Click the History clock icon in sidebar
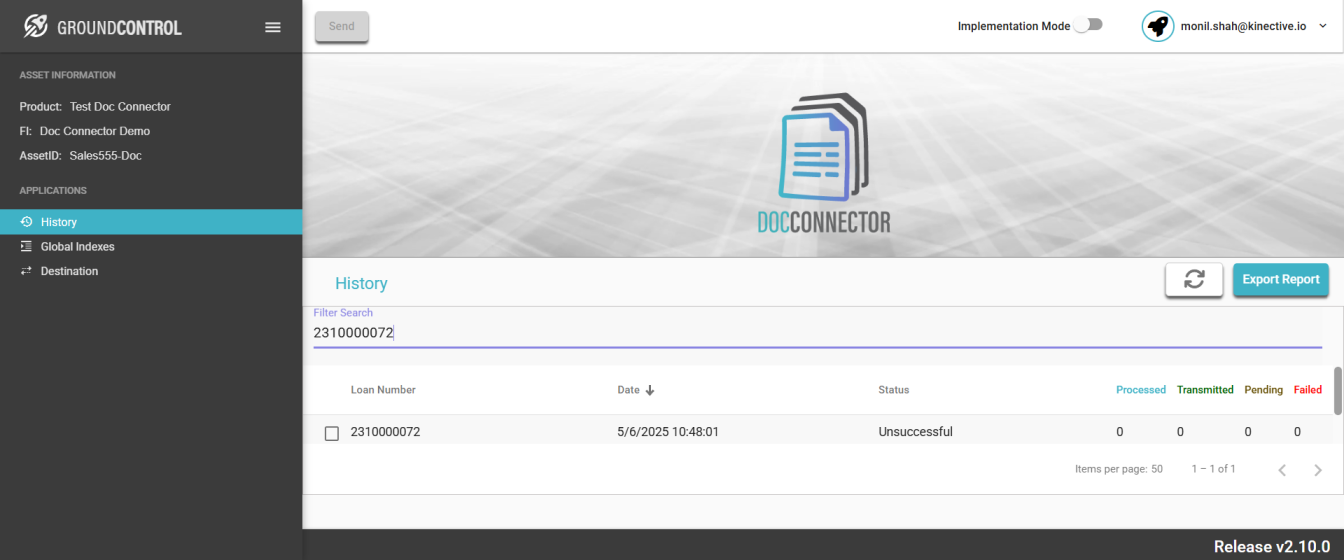Screen dimensions: 1344x560 [x=27, y=222]
